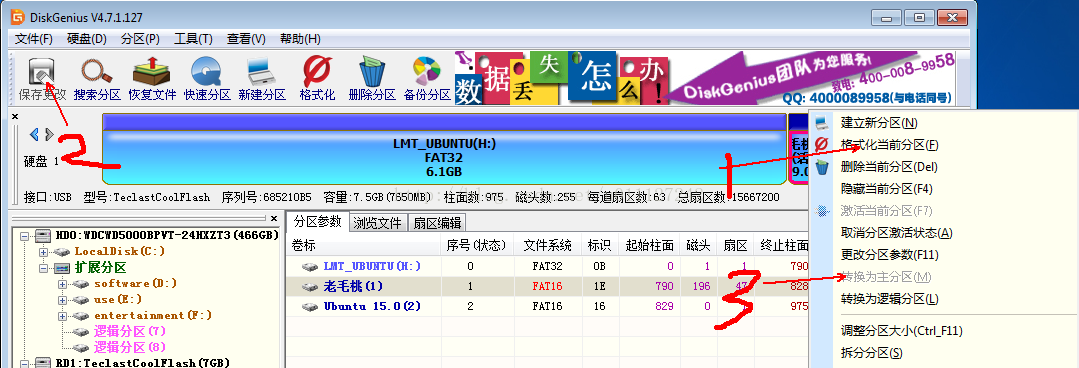The height and width of the screenshot is (368, 1079).
Task: Open the 硬盘(D) menu
Action: pos(87,39)
